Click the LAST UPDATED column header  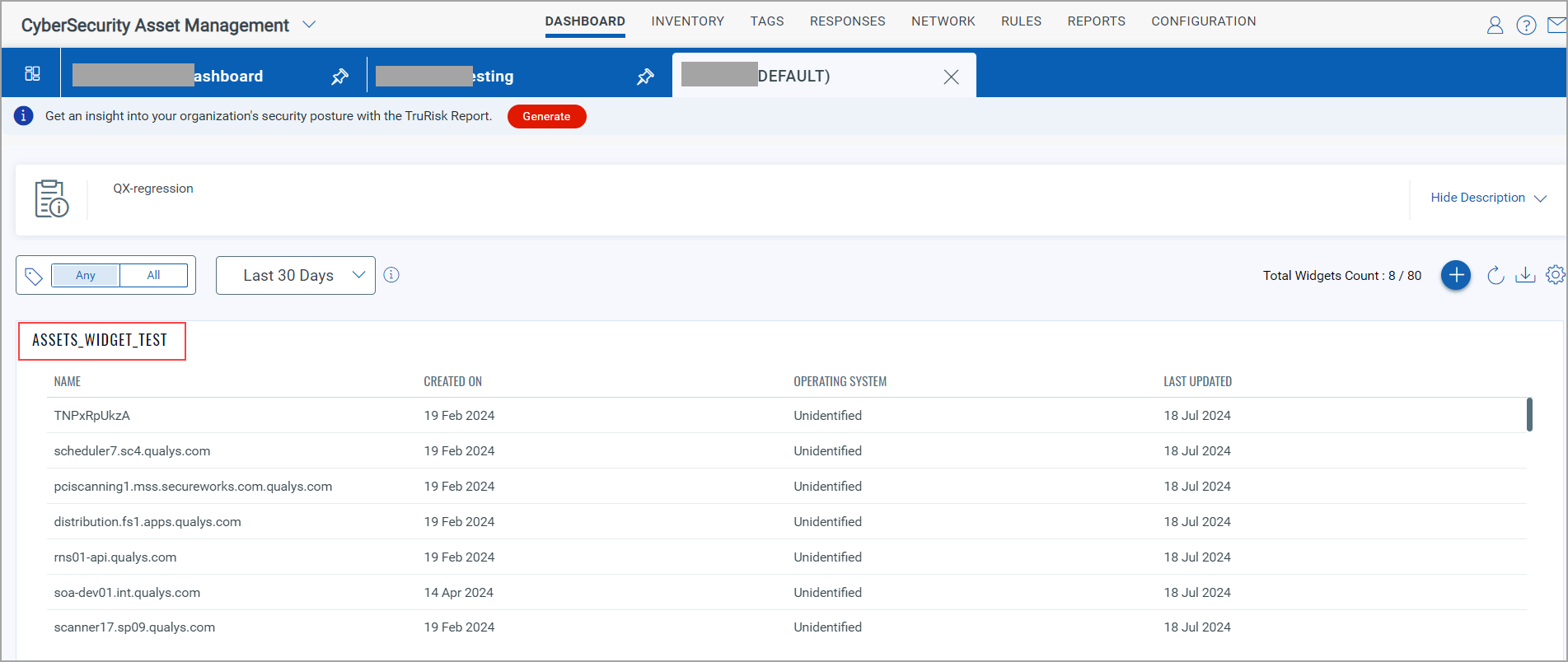click(1197, 381)
